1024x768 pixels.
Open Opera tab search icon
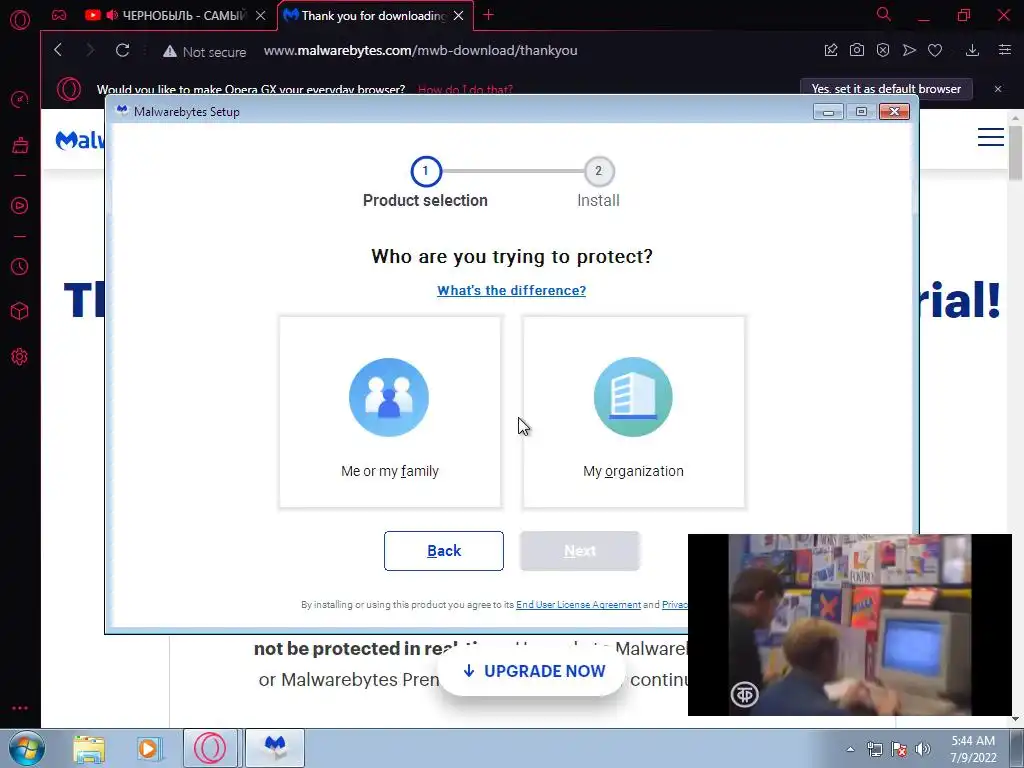click(884, 14)
